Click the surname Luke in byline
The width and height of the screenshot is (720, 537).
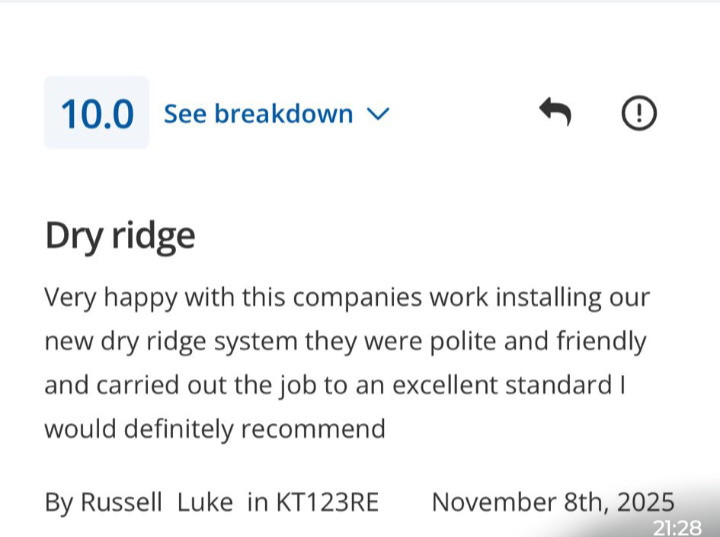point(205,502)
